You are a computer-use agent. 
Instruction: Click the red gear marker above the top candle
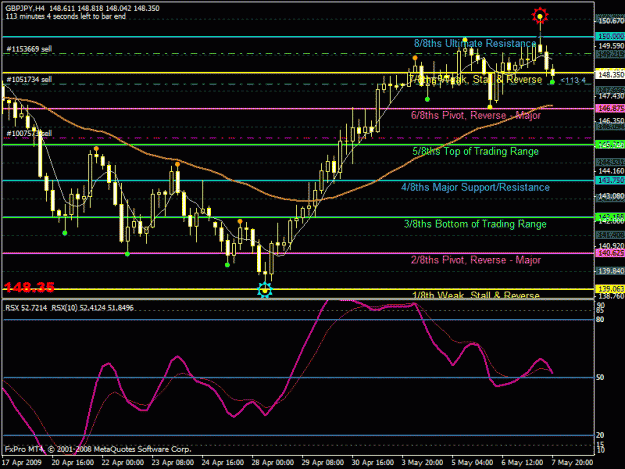pos(540,16)
